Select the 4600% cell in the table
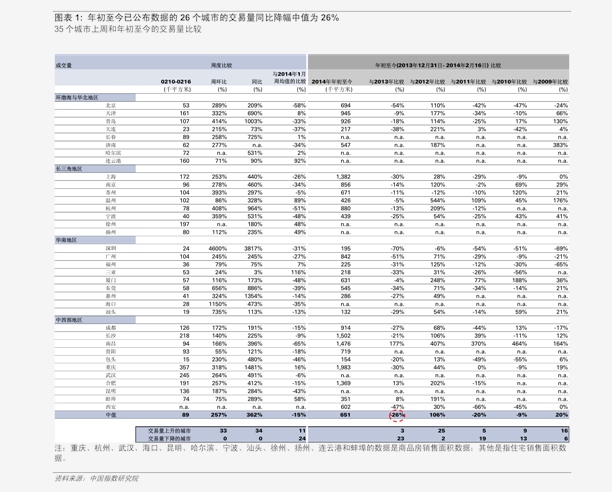Viewport: 612px width, 492px height. point(218,249)
